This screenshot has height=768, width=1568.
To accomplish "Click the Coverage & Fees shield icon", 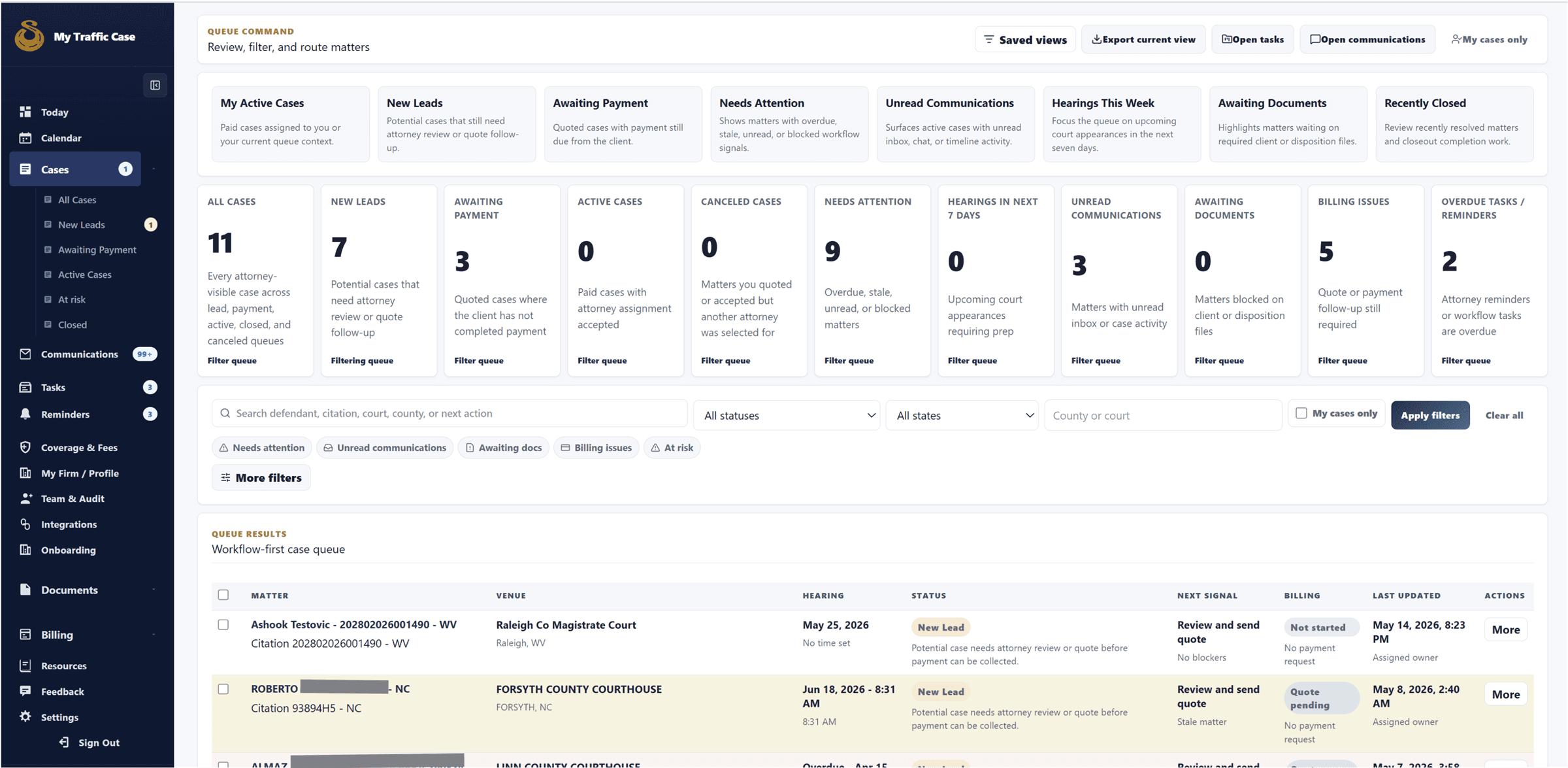I will 25,448.
